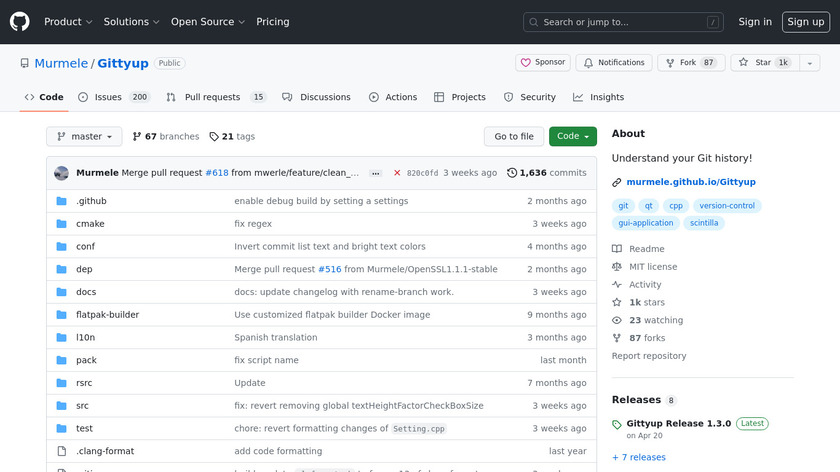Open the star lists dropdown arrow

click(x=809, y=63)
